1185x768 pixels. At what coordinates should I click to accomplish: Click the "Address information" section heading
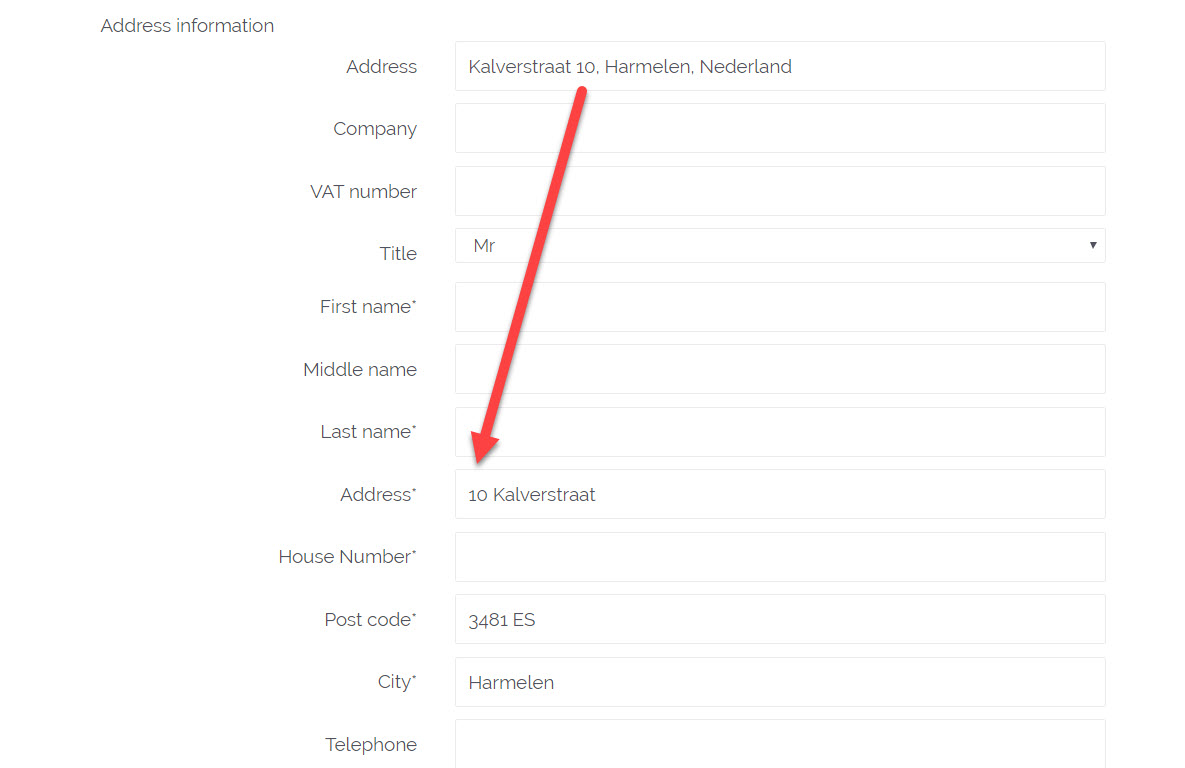(x=187, y=26)
